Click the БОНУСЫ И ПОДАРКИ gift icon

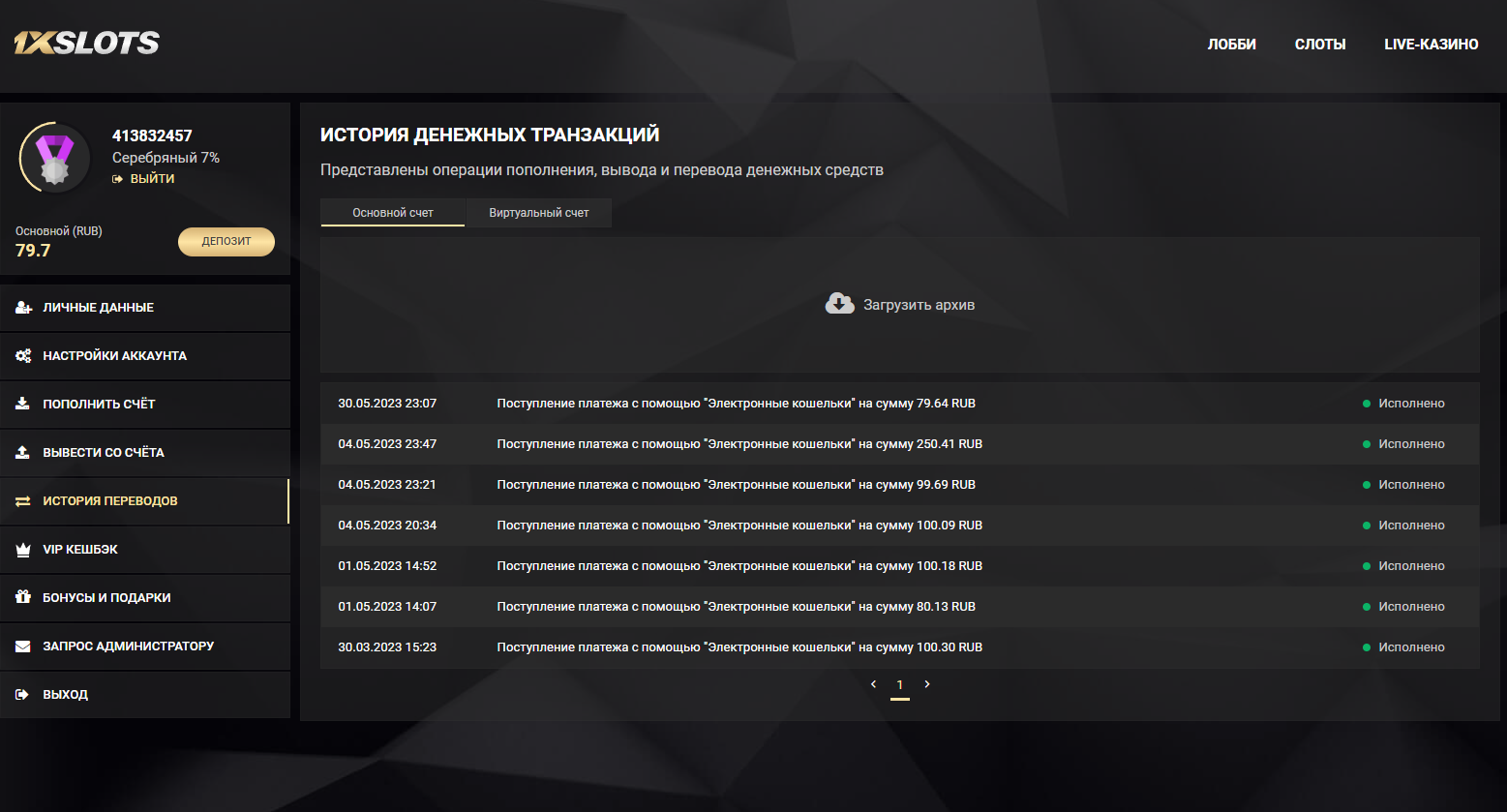[23, 598]
